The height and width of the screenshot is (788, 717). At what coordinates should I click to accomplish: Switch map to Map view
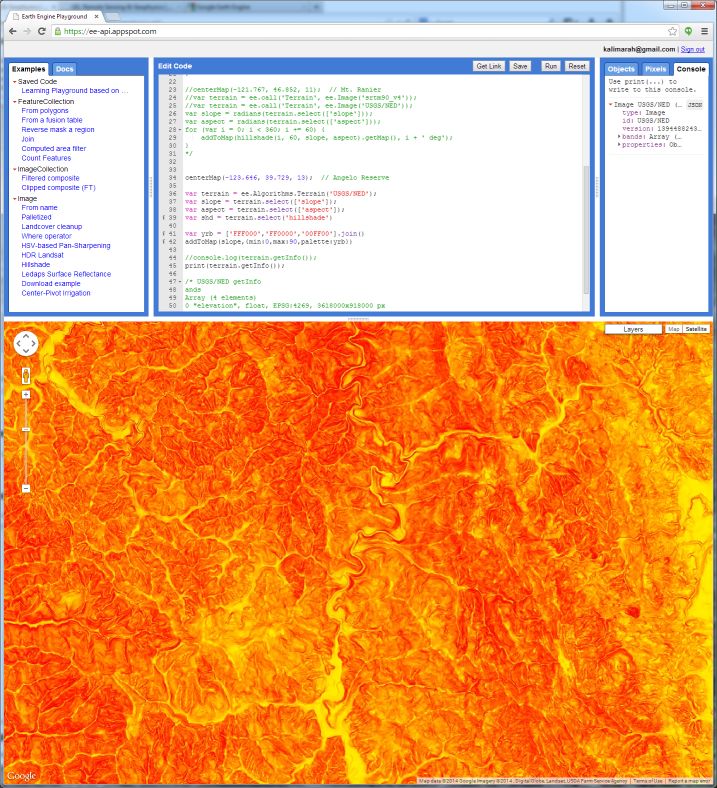pyautogui.click(x=673, y=329)
